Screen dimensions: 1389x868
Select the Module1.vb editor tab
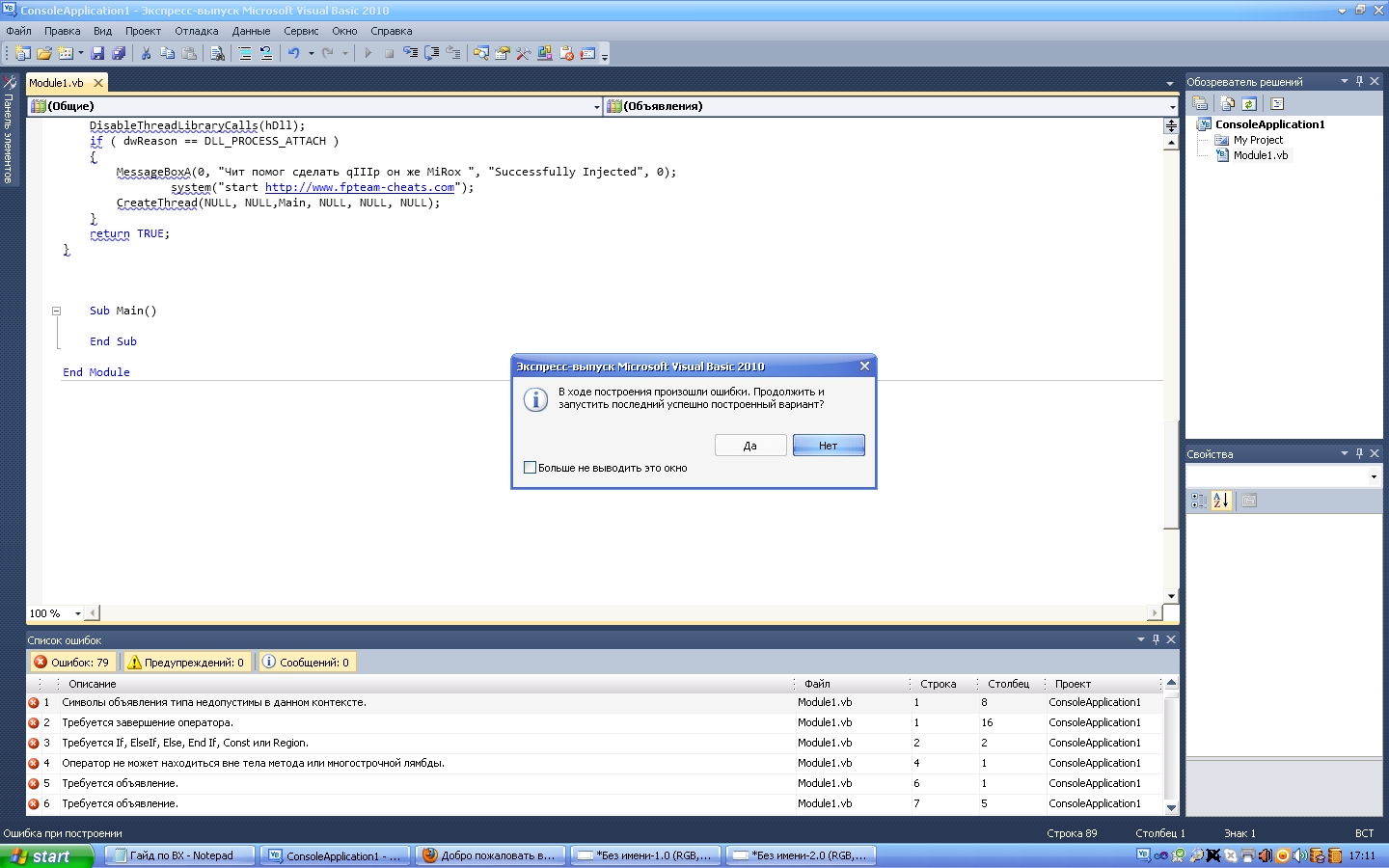click(57, 83)
